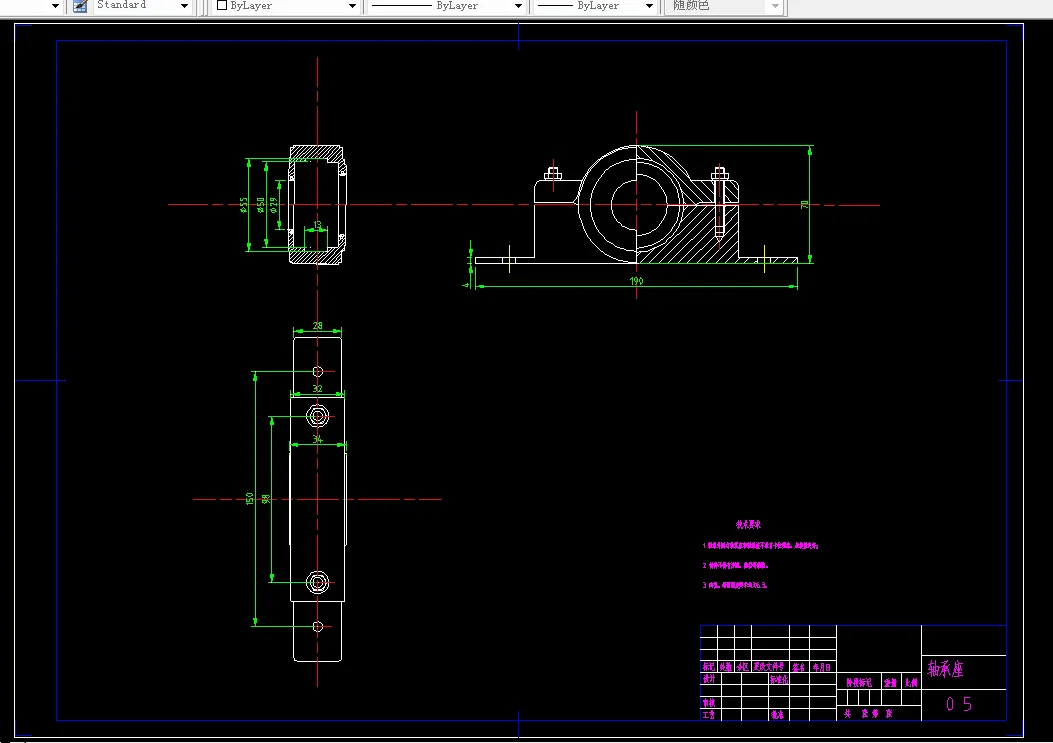Image resolution: width=1053 pixels, height=743 pixels.
Task: Open the ByLayer color control dropdown
Action: pyautogui.click(x=352, y=6)
